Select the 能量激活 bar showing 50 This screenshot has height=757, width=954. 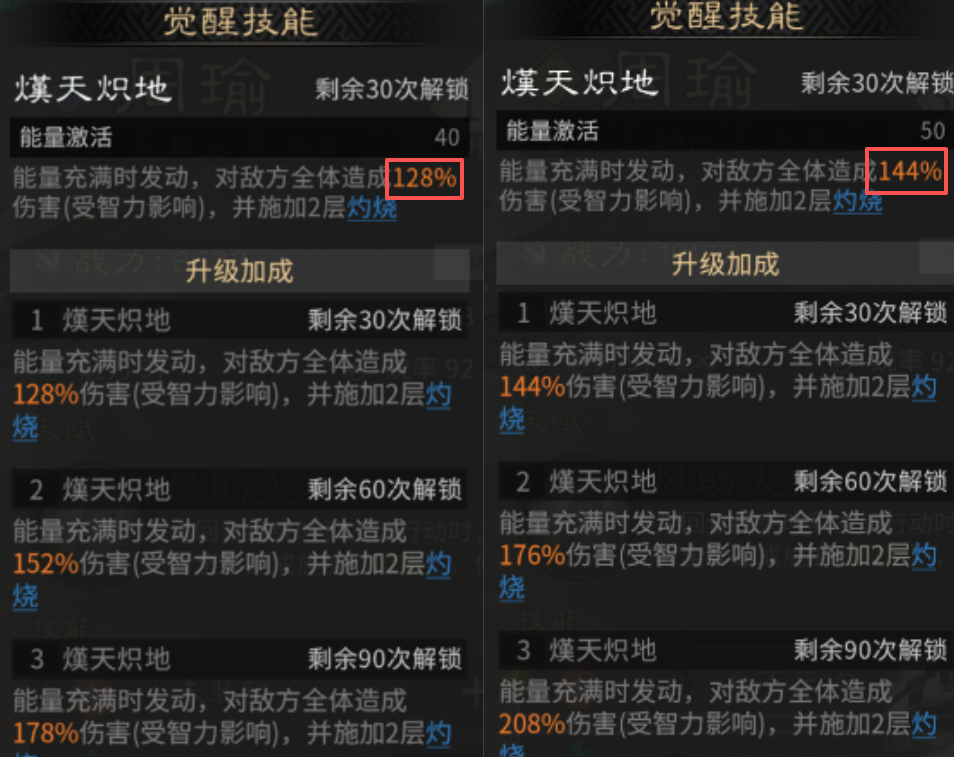pyautogui.click(x=725, y=130)
